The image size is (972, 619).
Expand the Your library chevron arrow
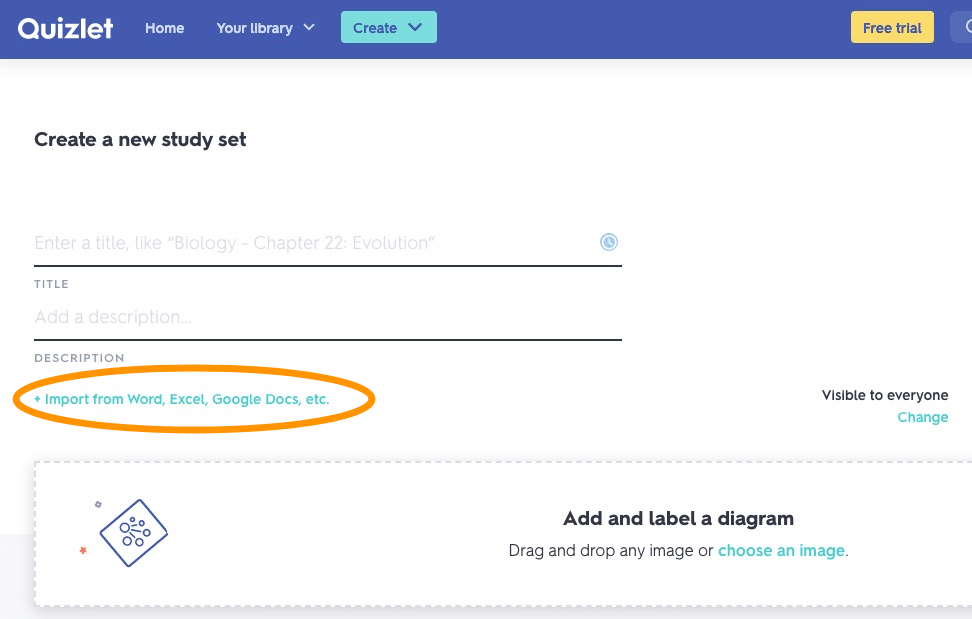309,27
